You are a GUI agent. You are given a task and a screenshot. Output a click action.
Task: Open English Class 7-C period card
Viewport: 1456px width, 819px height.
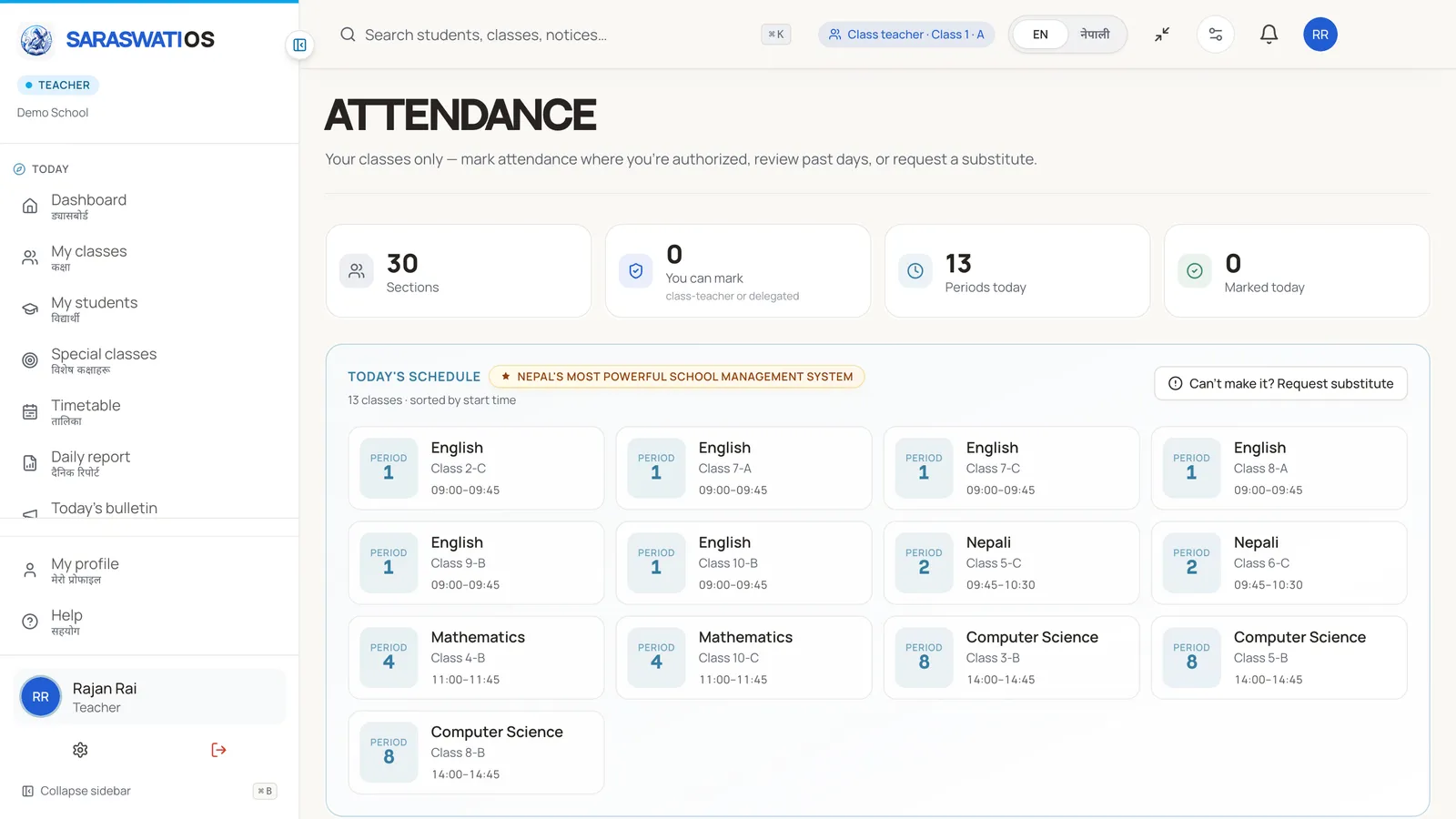click(x=1011, y=468)
